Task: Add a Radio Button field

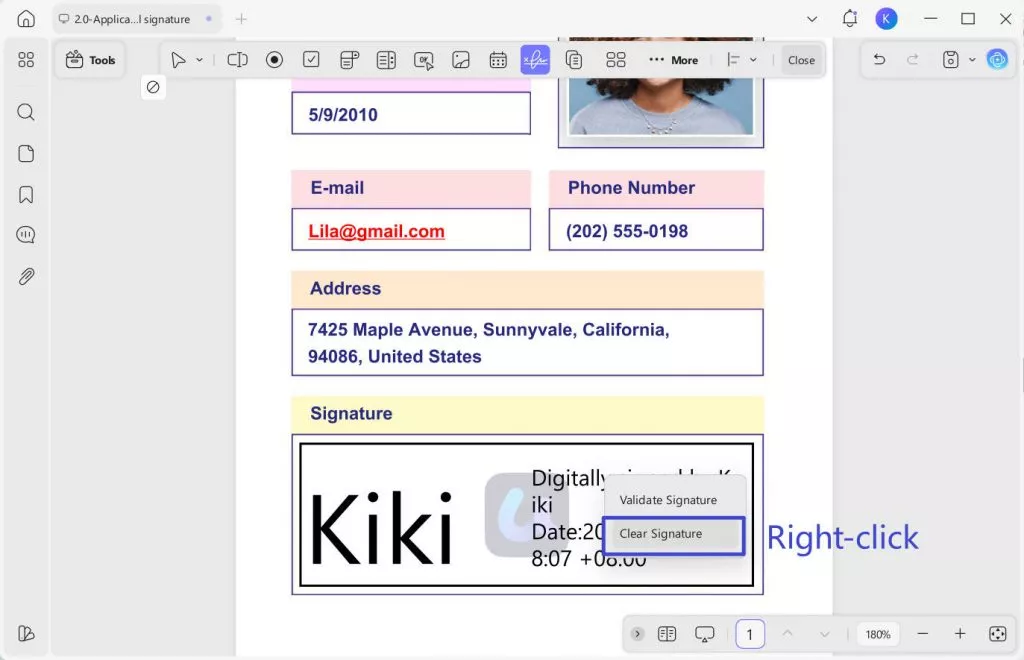Action: point(274,60)
